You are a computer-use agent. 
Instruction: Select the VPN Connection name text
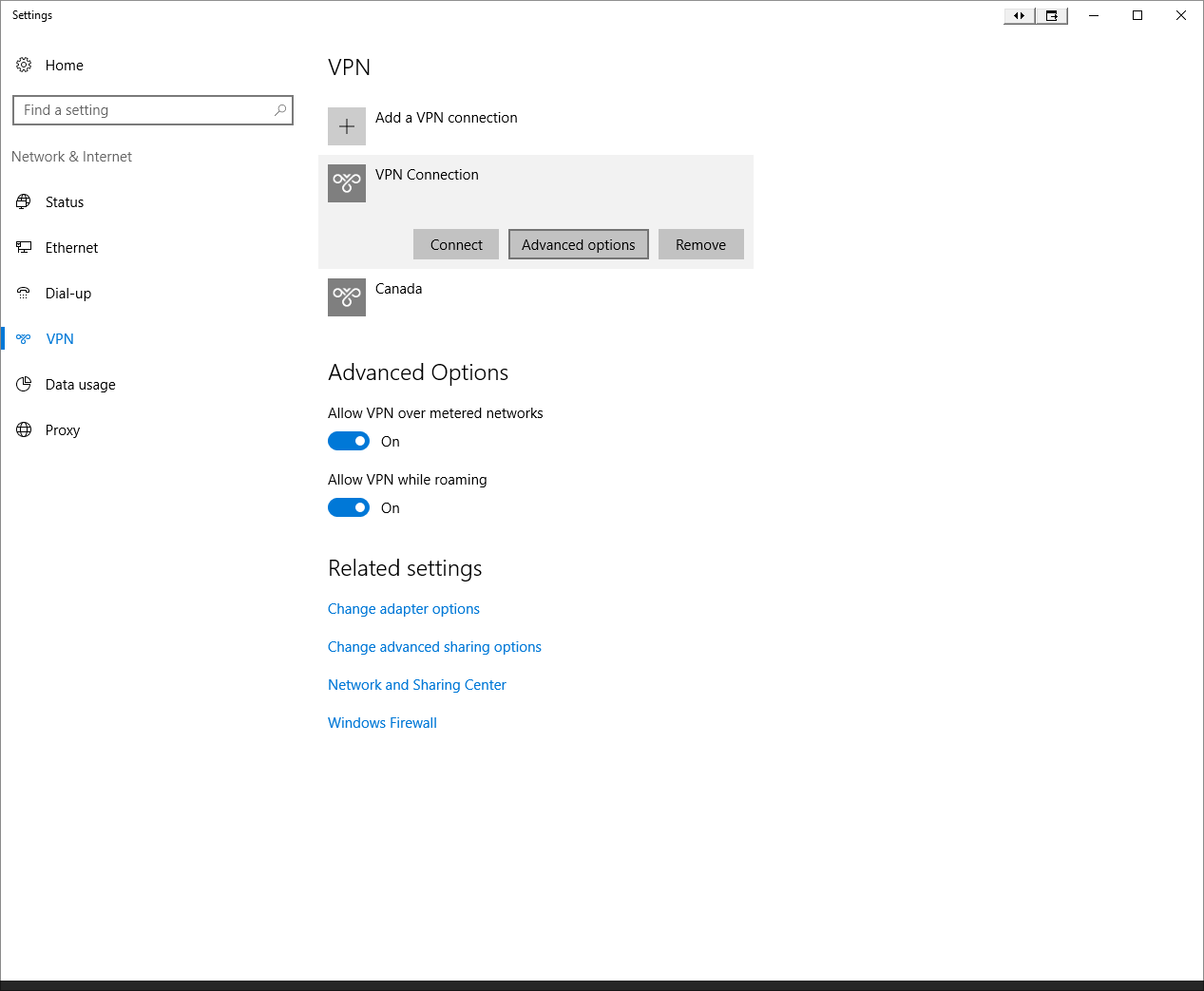(427, 175)
